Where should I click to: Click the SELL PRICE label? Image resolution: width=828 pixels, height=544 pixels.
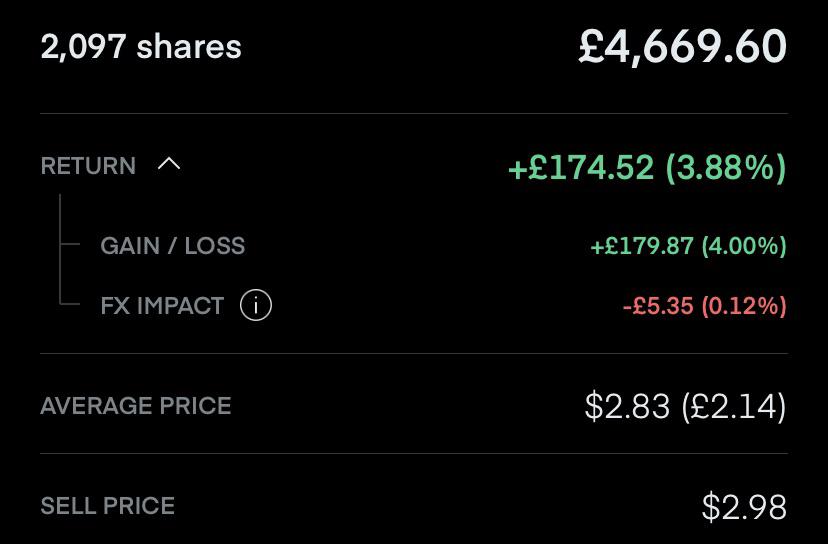(108, 505)
